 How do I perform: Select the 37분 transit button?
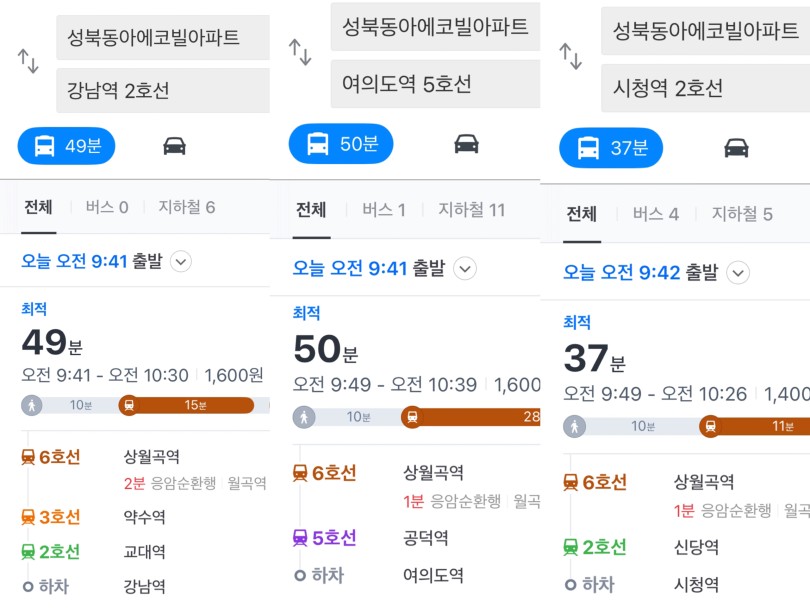coord(611,148)
